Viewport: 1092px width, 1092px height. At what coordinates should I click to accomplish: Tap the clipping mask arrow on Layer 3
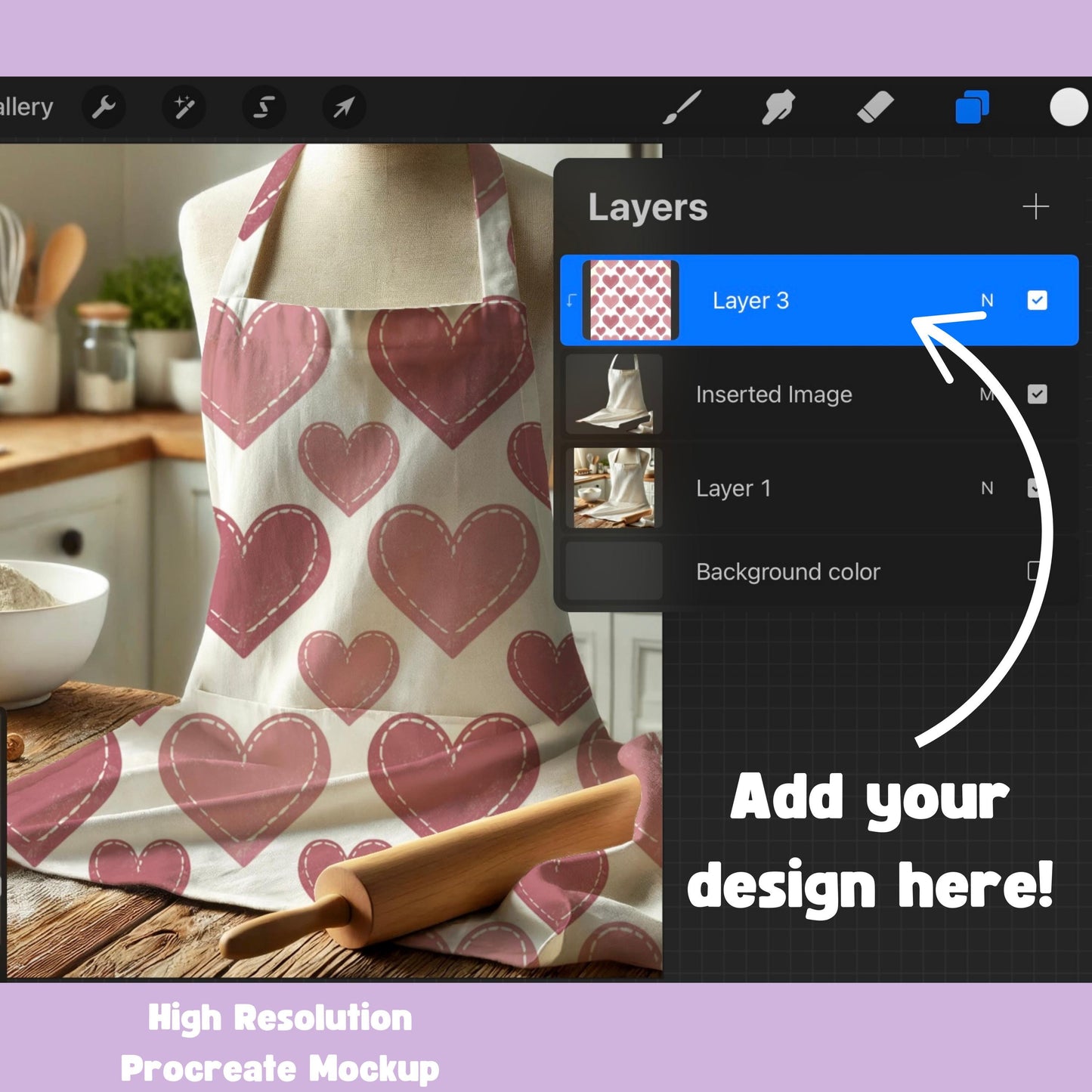click(x=572, y=300)
